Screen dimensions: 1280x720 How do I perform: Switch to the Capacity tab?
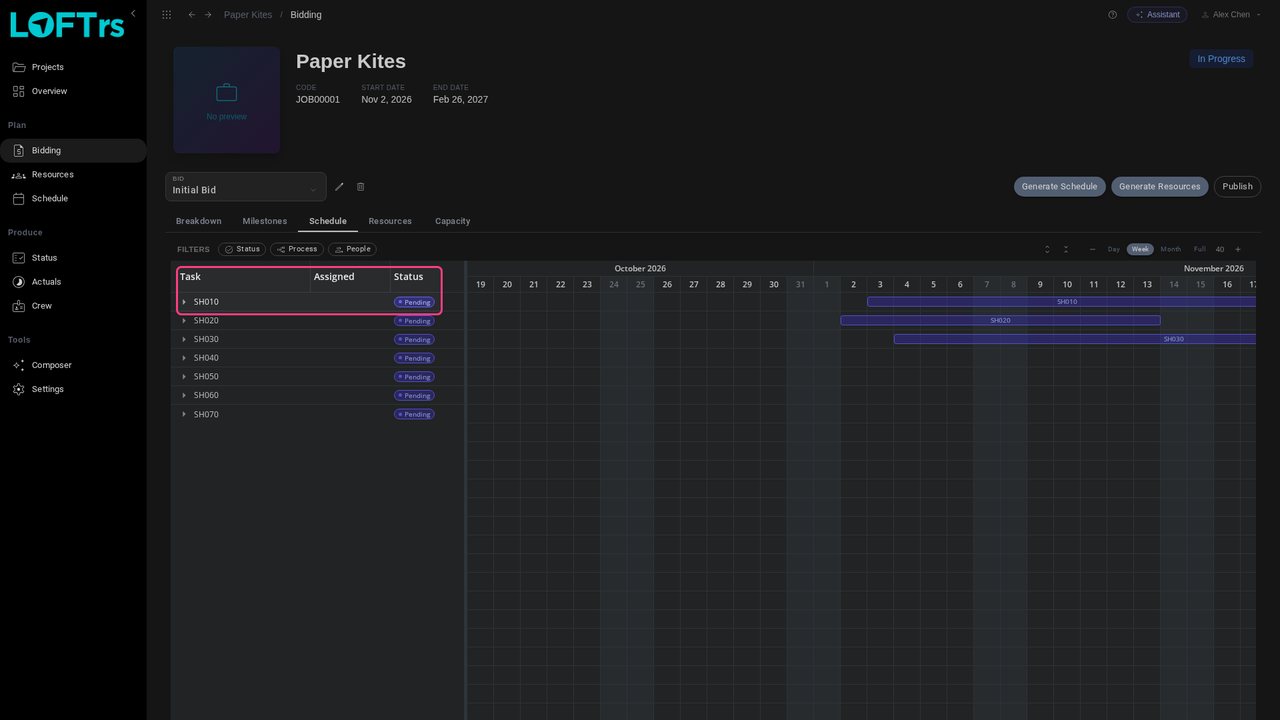[452, 221]
